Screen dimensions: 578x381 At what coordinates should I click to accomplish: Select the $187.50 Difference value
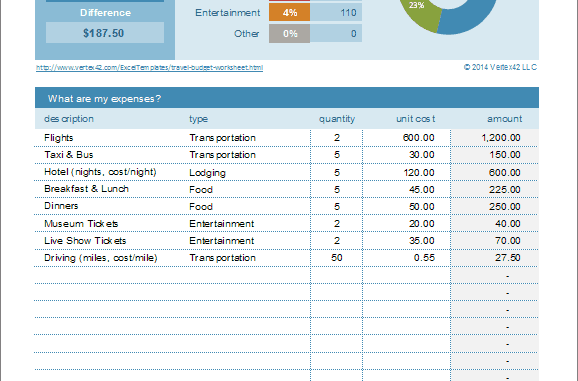pyautogui.click(x=105, y=33)
